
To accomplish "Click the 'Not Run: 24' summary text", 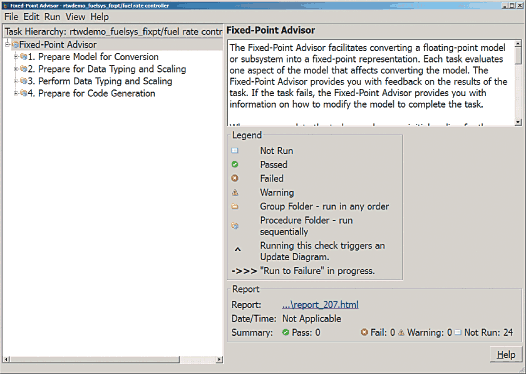I will (489, 332).
